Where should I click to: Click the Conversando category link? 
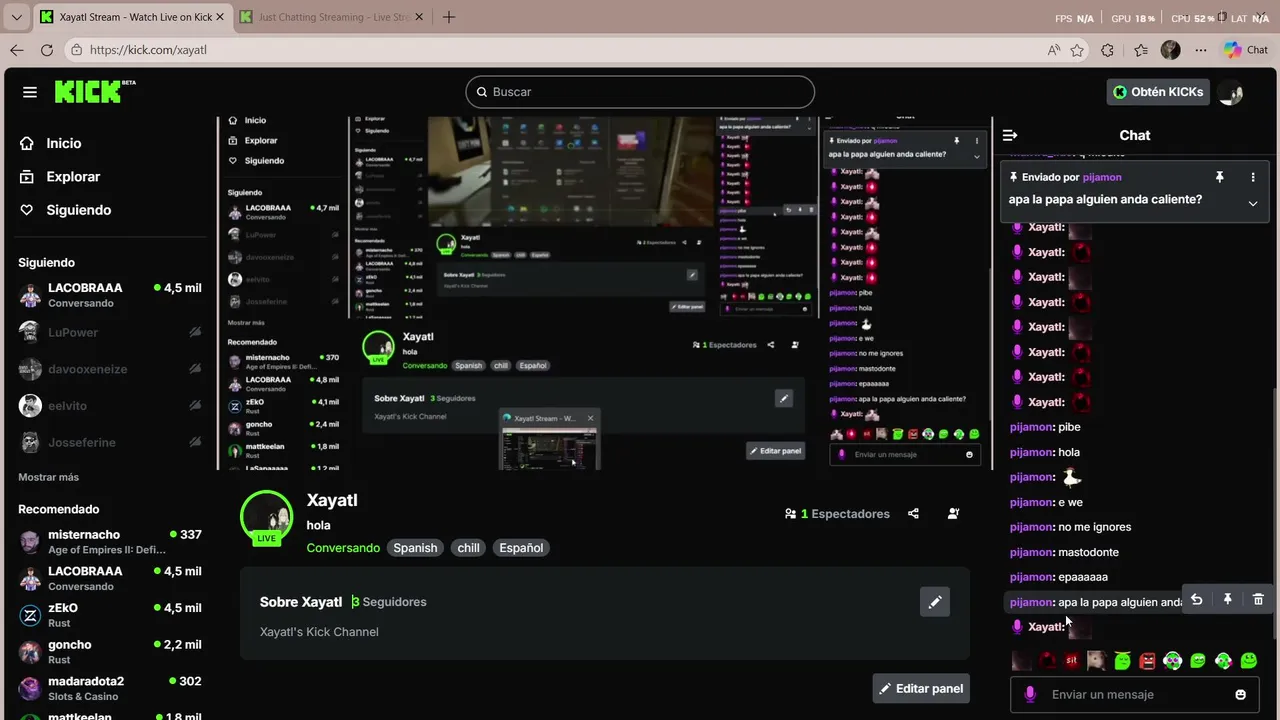343,548
